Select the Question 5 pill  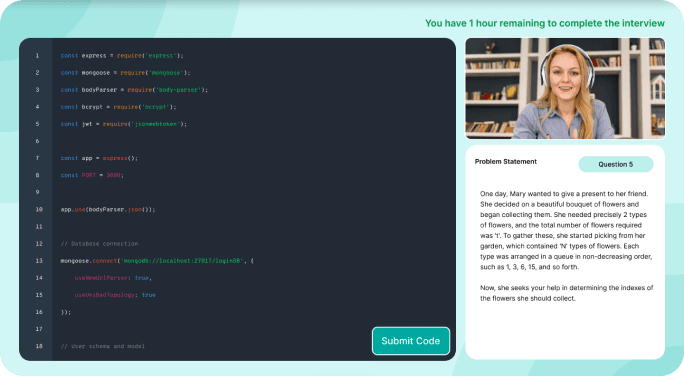click(616, 164)
